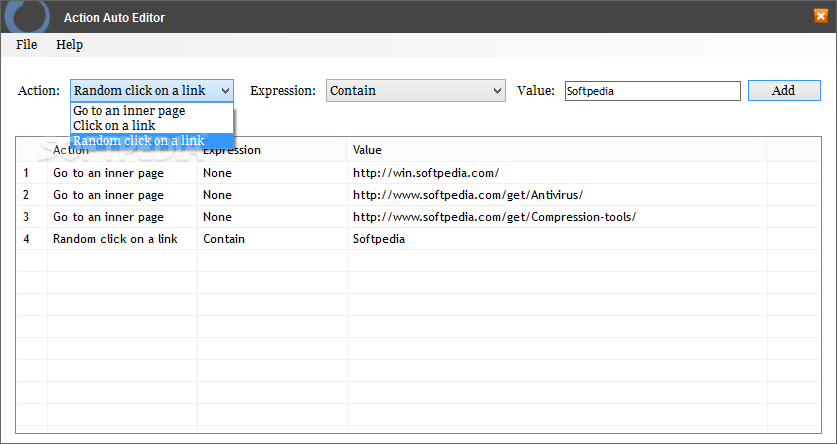
Task: Pick highlighted 'Random click on a link' option
Action: [x=152, y=141]
